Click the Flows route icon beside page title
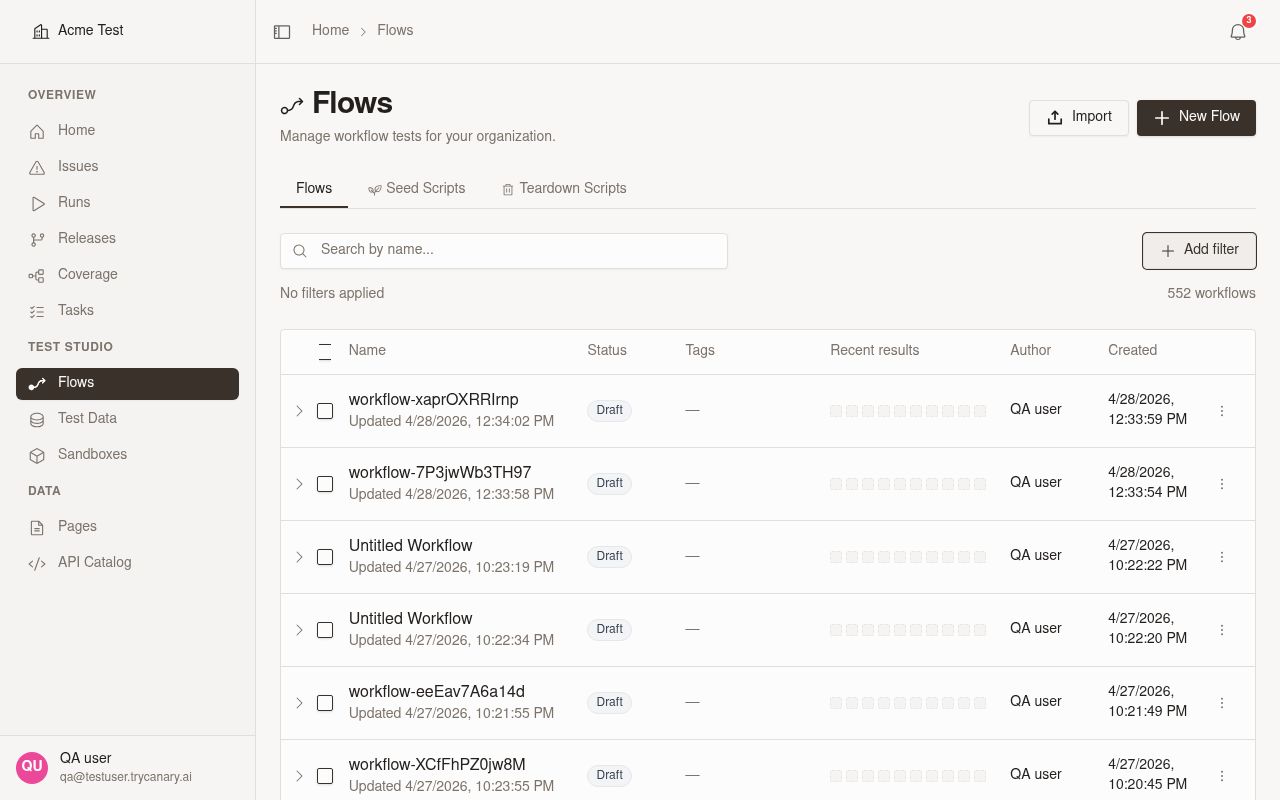Image resolution: width=1280 pixels, height=800 pixels. pos(291,105)
